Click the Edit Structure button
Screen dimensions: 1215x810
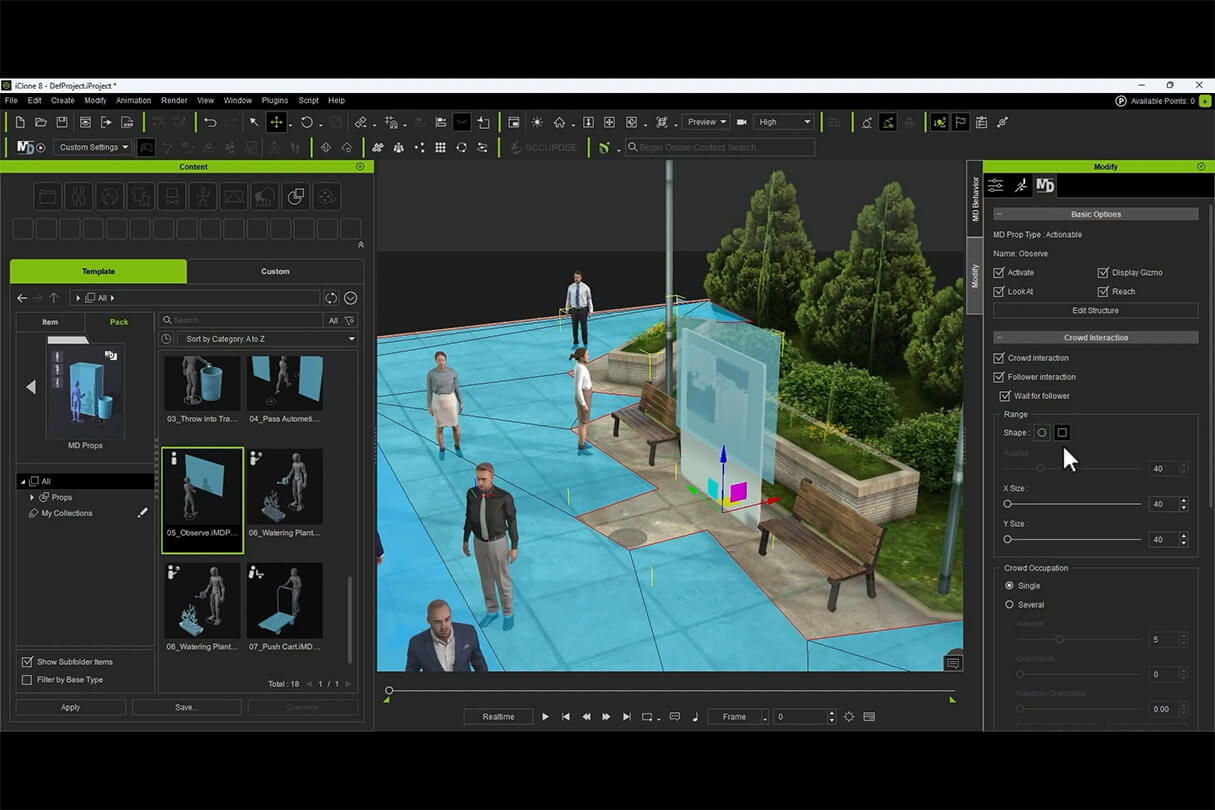[1095, 311]
